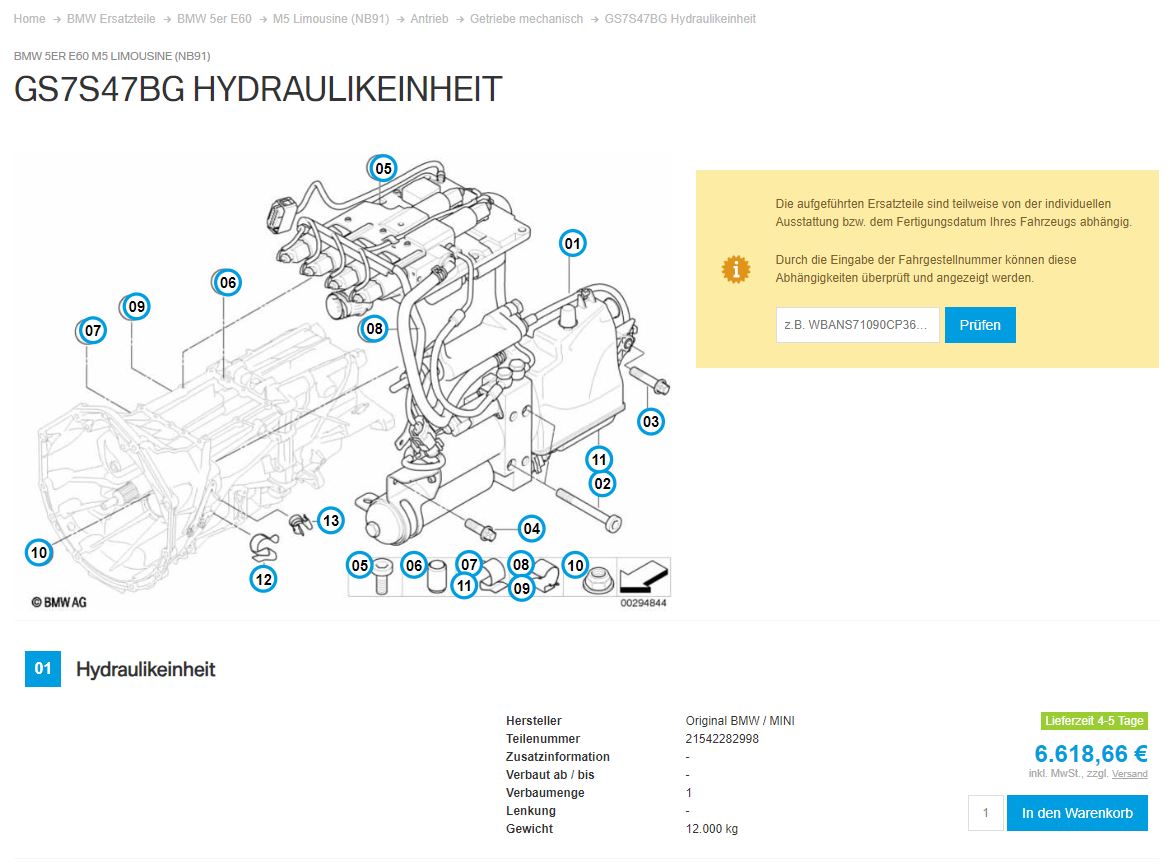
Task: Go to the Home breadcrumb
Action: pos(29,19)
